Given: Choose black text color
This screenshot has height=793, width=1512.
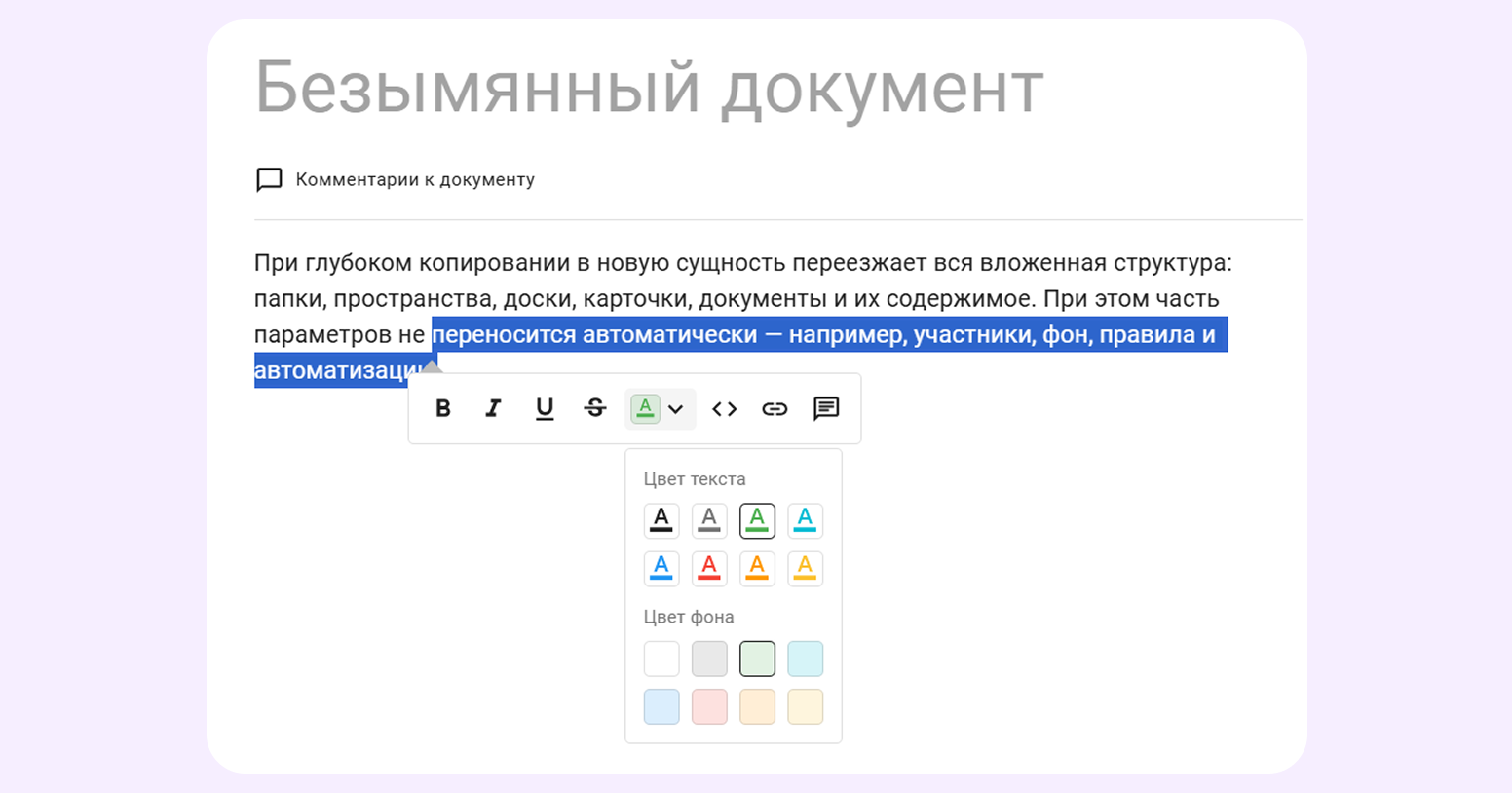Looking at the screenshot, I should click(x=661, y=521).
